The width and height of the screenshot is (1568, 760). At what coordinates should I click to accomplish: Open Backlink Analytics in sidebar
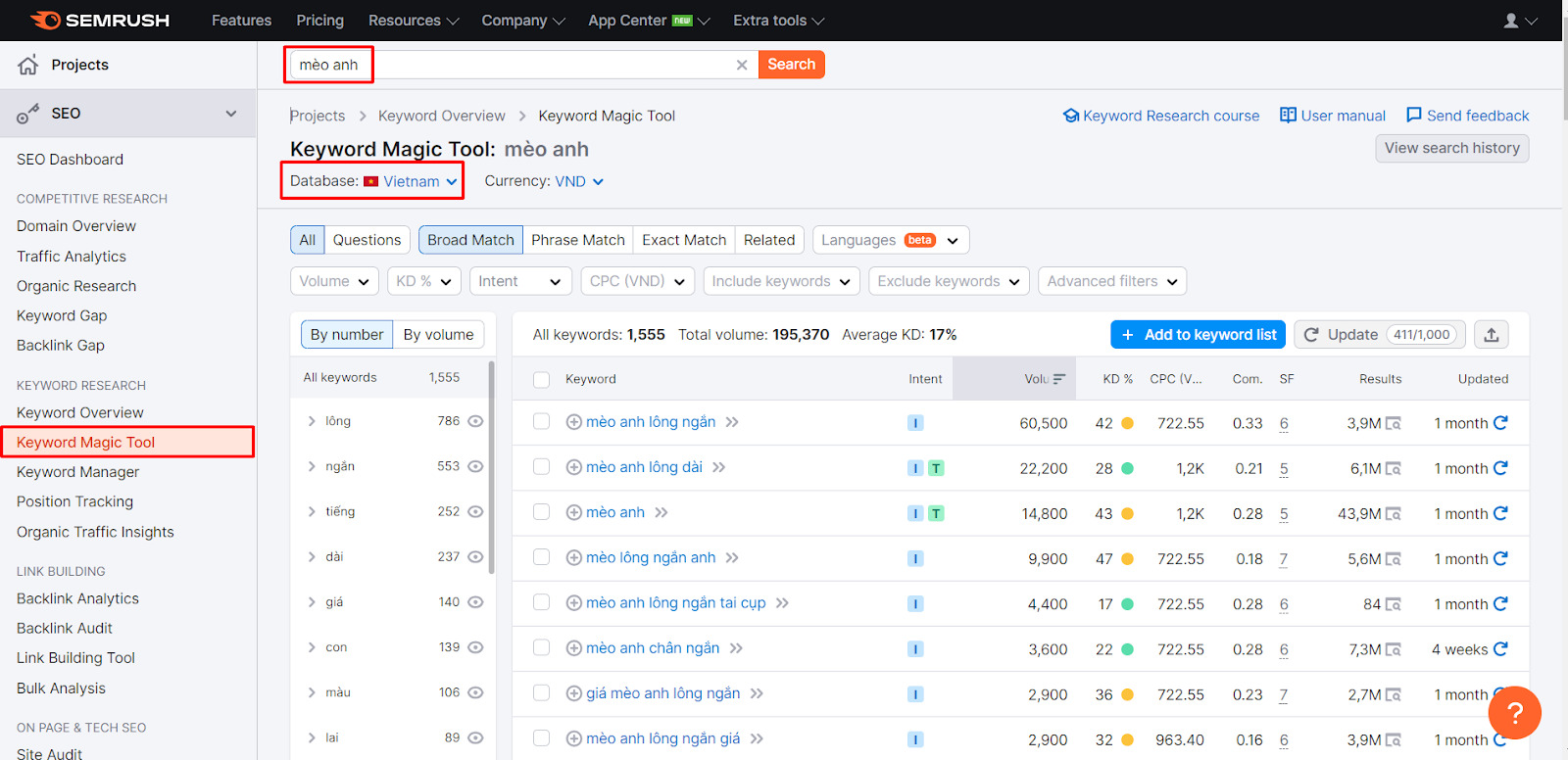77,598
